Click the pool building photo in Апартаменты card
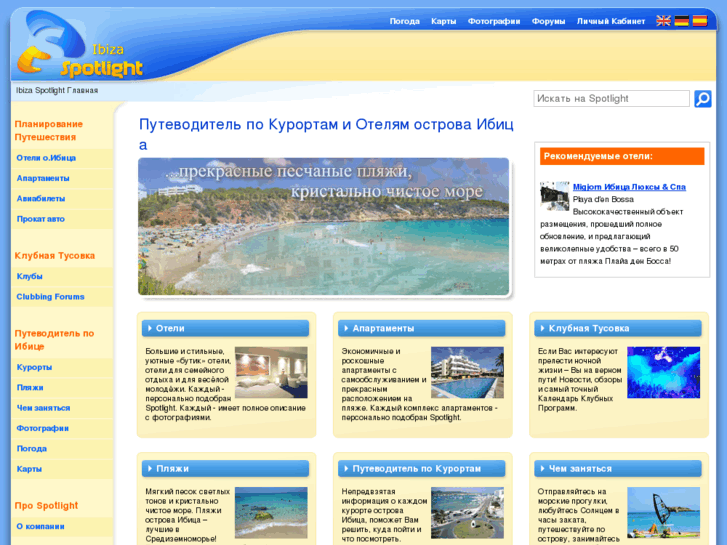 467,372
